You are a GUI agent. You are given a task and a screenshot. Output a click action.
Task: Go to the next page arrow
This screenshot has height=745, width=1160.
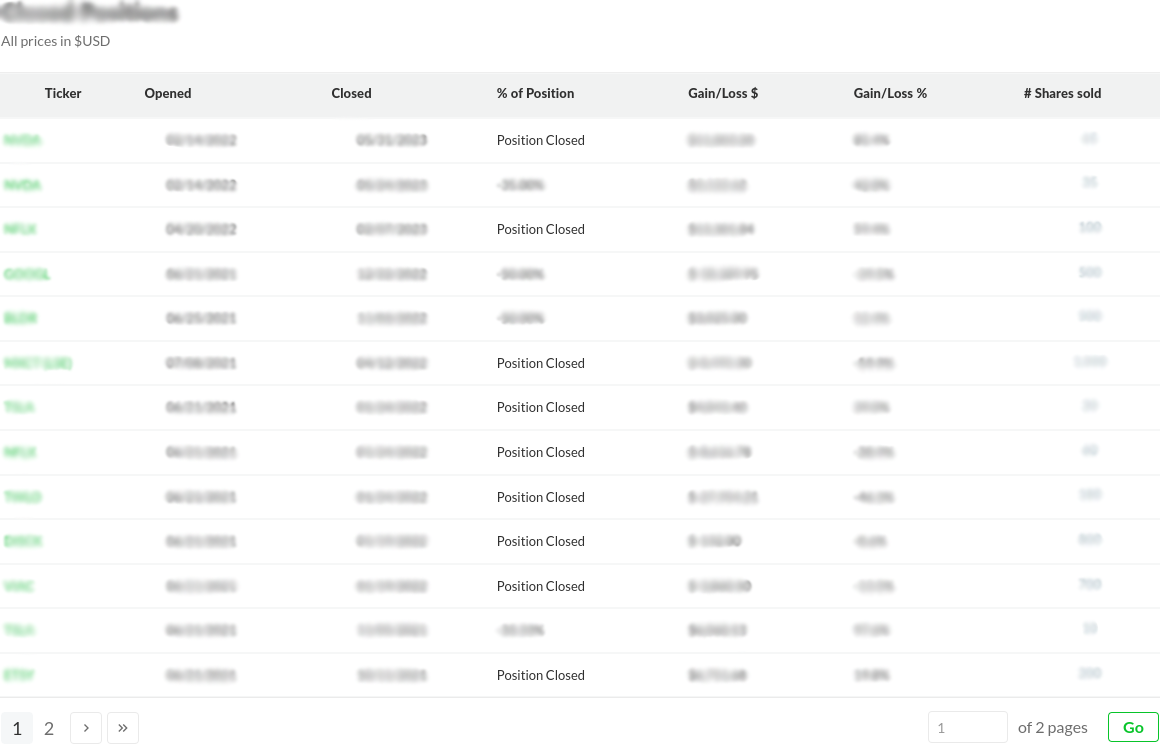[x=86, y=728]
